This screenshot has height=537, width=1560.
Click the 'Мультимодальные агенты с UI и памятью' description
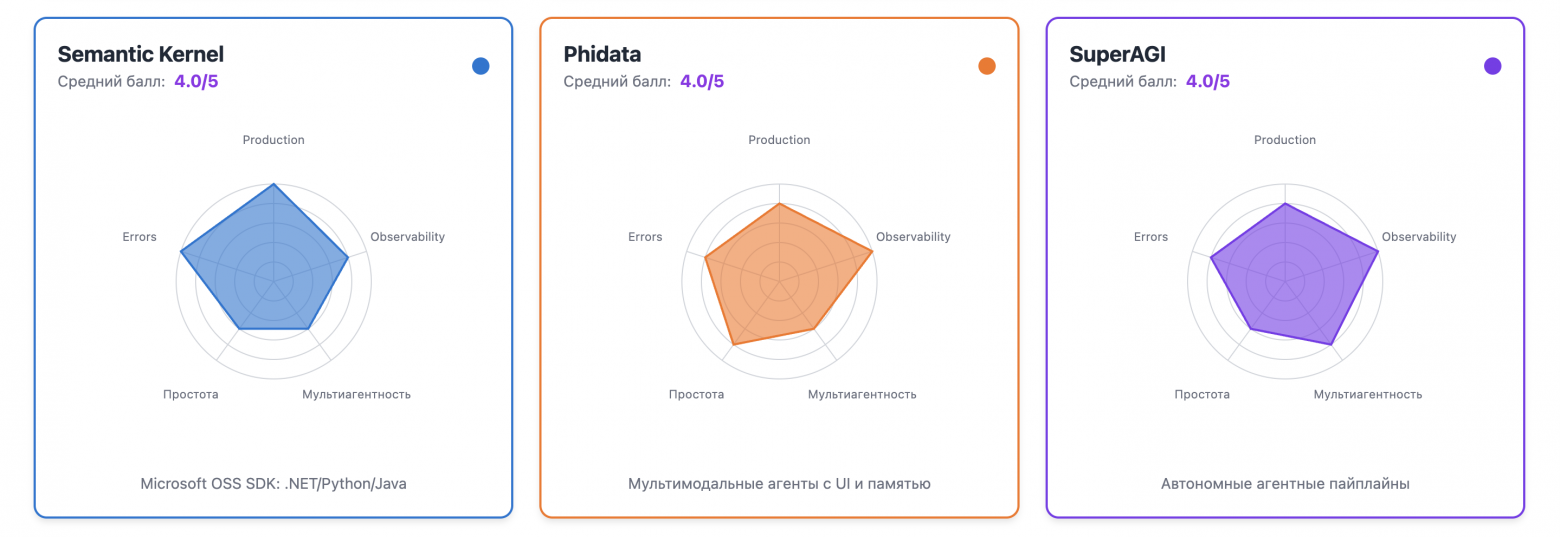[x=779, y=484]
